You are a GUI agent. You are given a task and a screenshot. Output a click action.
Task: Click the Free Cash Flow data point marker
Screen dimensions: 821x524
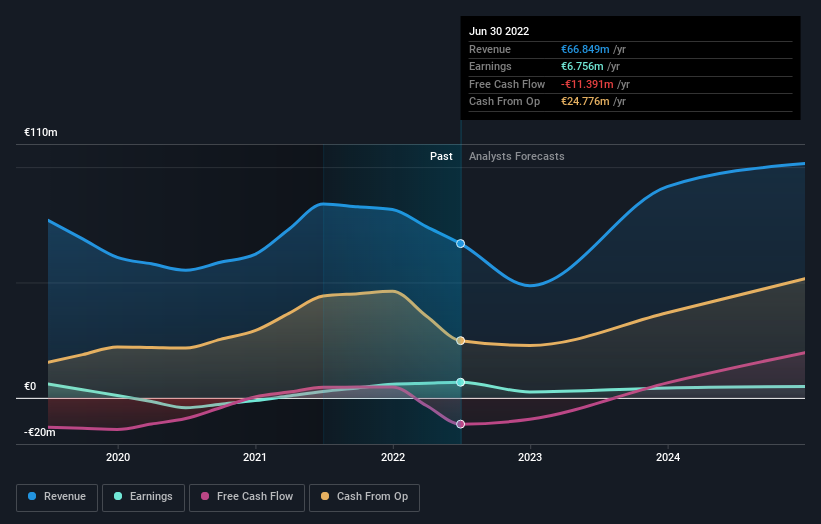coord(460,424)
